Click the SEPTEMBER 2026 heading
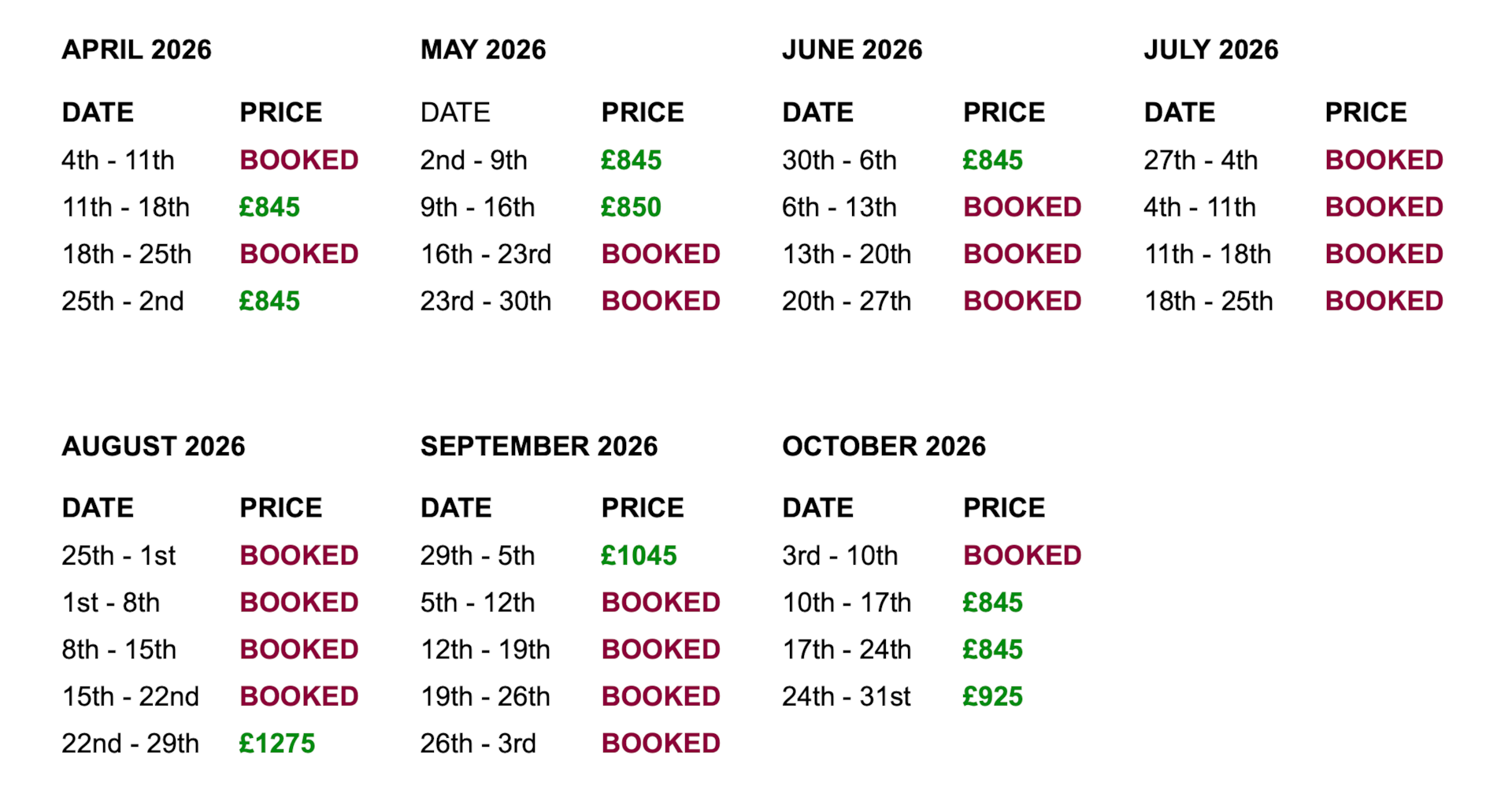The width and height of the screenshot is (1512, 801). tap(539, 447)
